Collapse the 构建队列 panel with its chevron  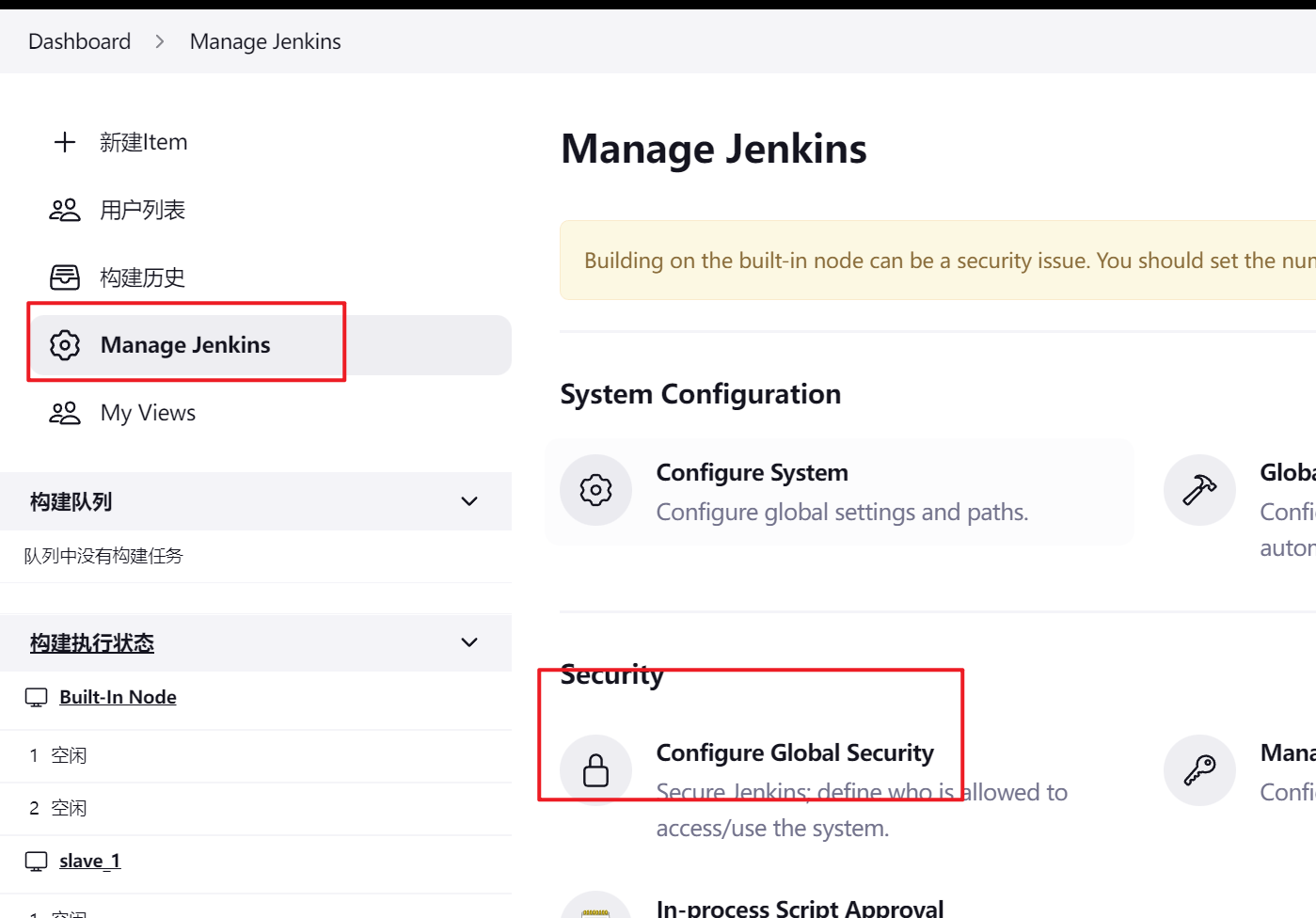coord(469,501)
